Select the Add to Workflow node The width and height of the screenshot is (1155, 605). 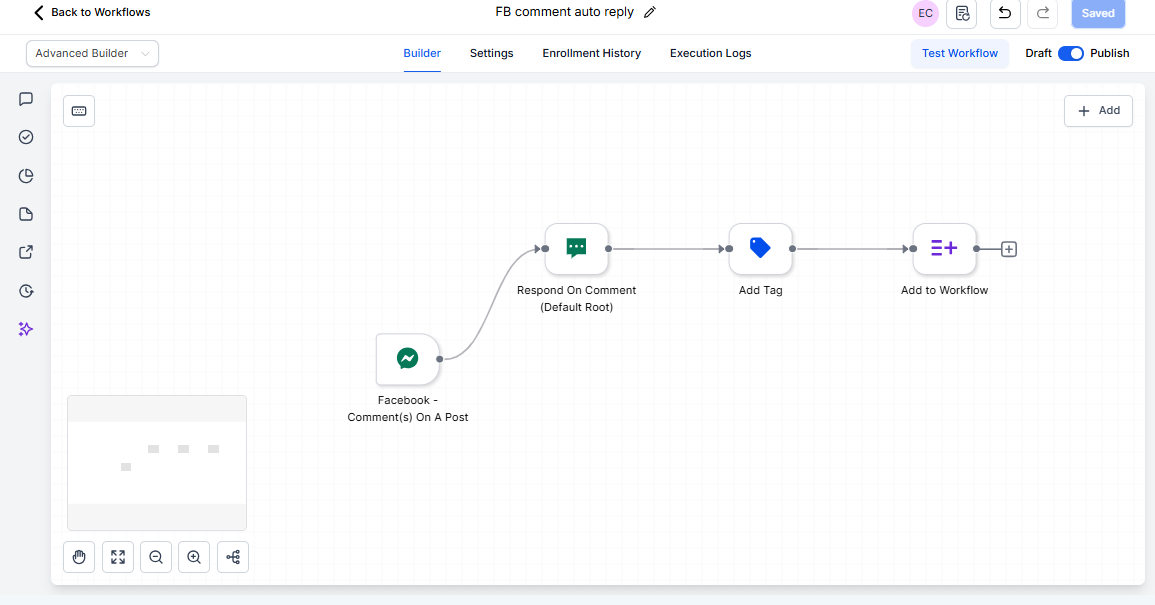[944, 248]
